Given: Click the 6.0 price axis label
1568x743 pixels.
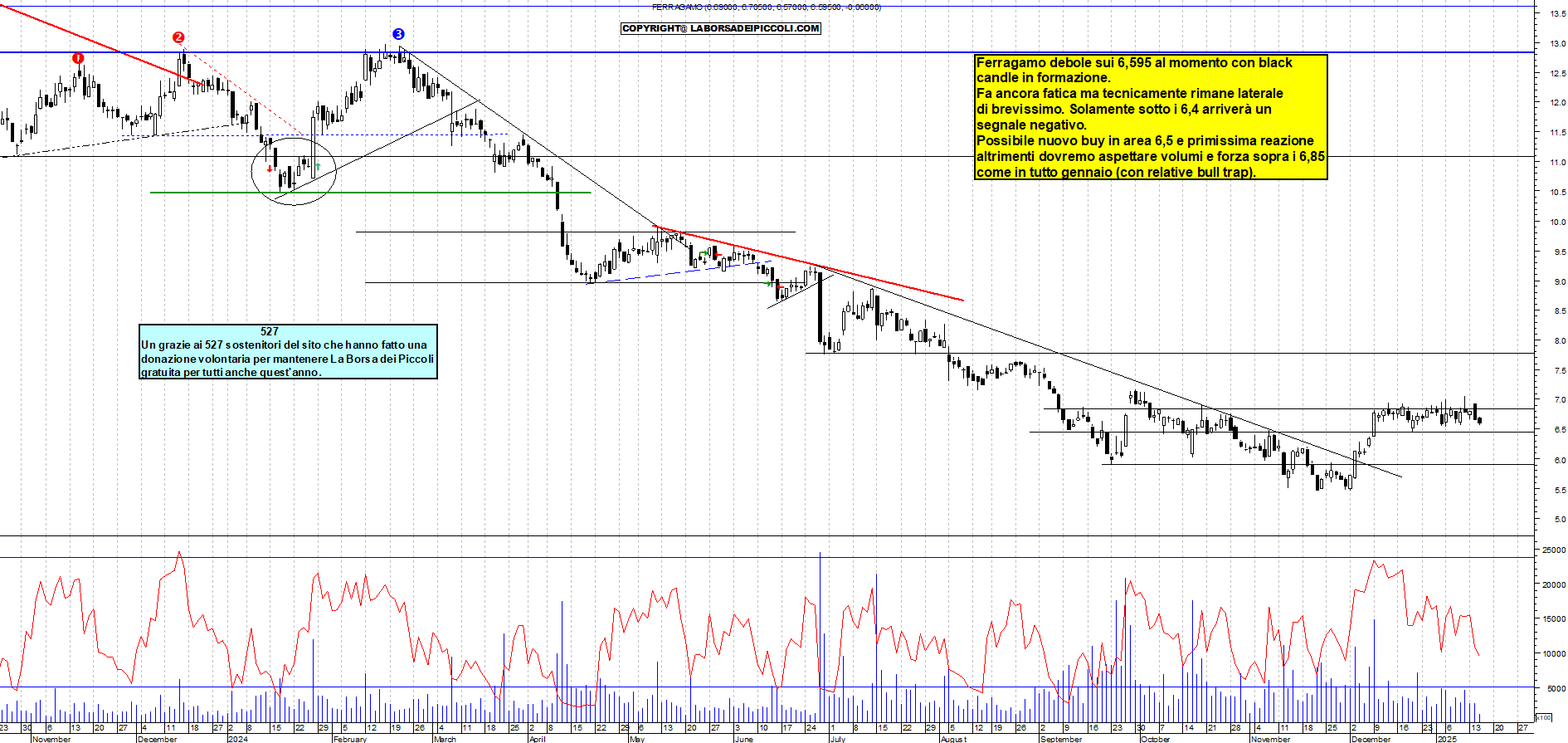Looking at the screenshot, I should point(1560,460).
